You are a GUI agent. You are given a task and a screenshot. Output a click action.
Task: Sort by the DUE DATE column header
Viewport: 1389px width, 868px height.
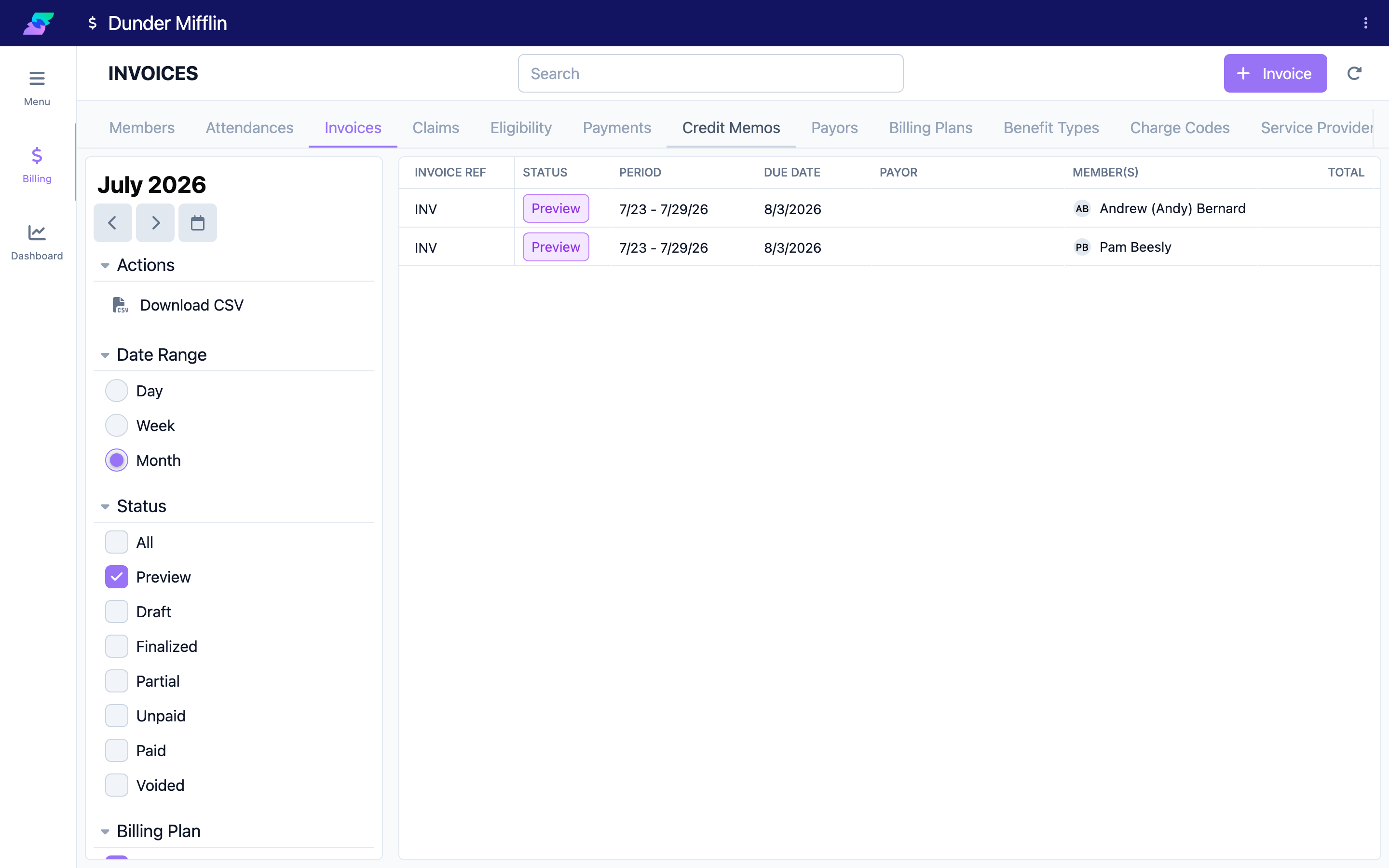[x=791, y=172]
